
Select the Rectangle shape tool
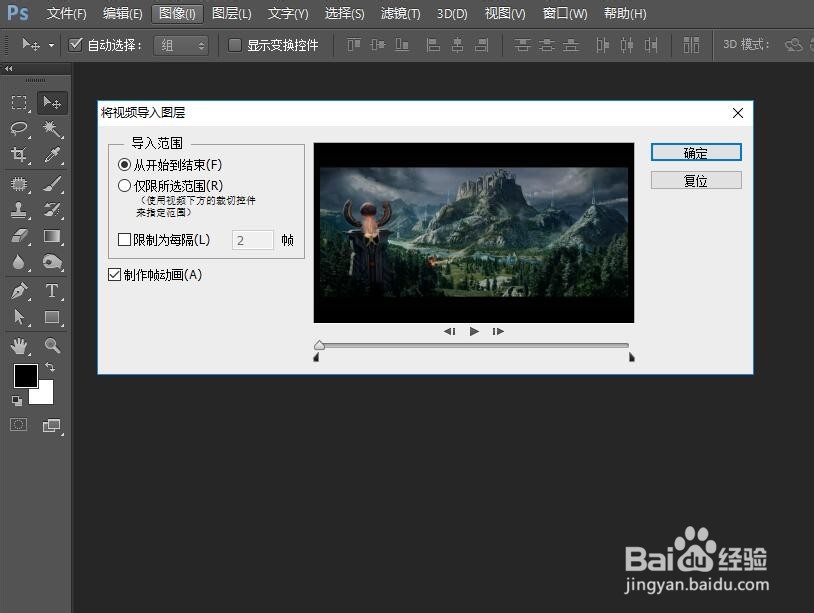tap(52, 317)
